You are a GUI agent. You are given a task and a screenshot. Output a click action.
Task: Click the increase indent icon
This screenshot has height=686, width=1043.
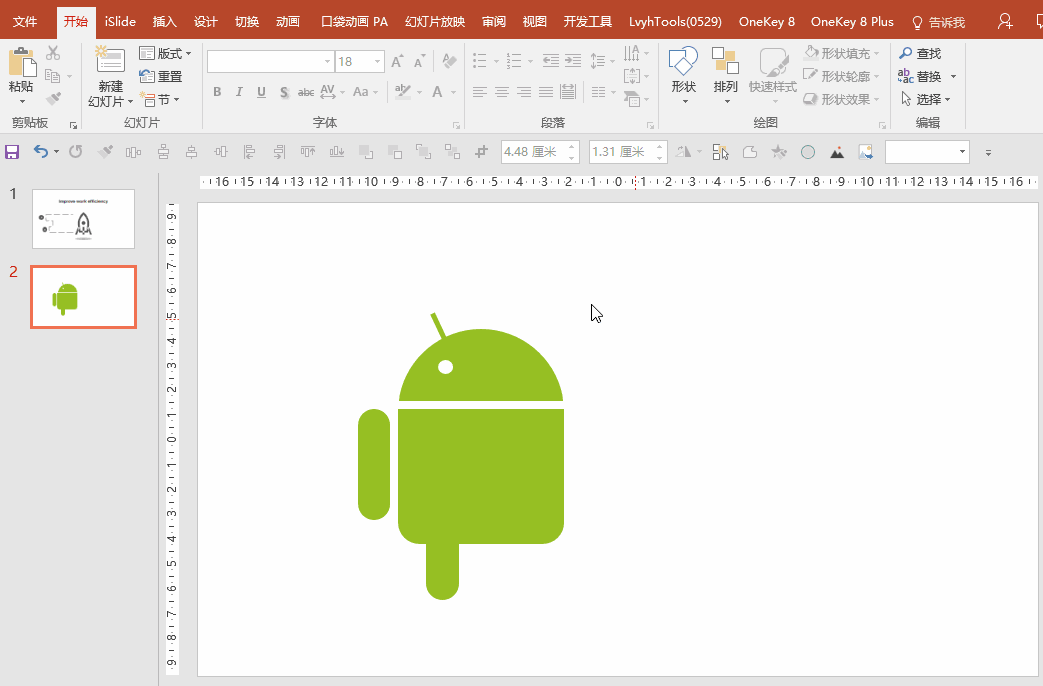[x=573, y=61]
